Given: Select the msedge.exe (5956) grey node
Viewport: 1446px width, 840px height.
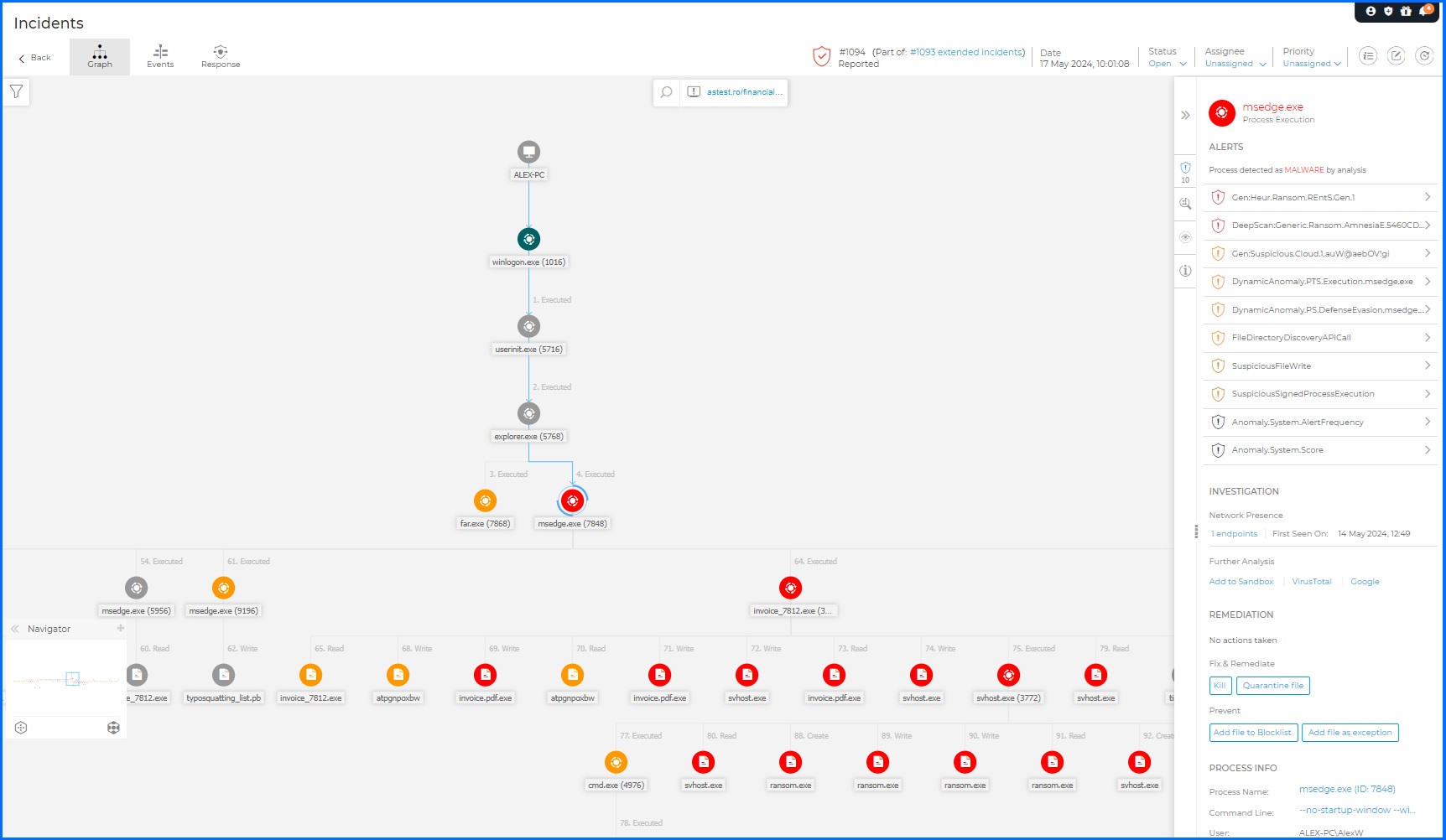Looking at the screenshot, I should 136,588.
